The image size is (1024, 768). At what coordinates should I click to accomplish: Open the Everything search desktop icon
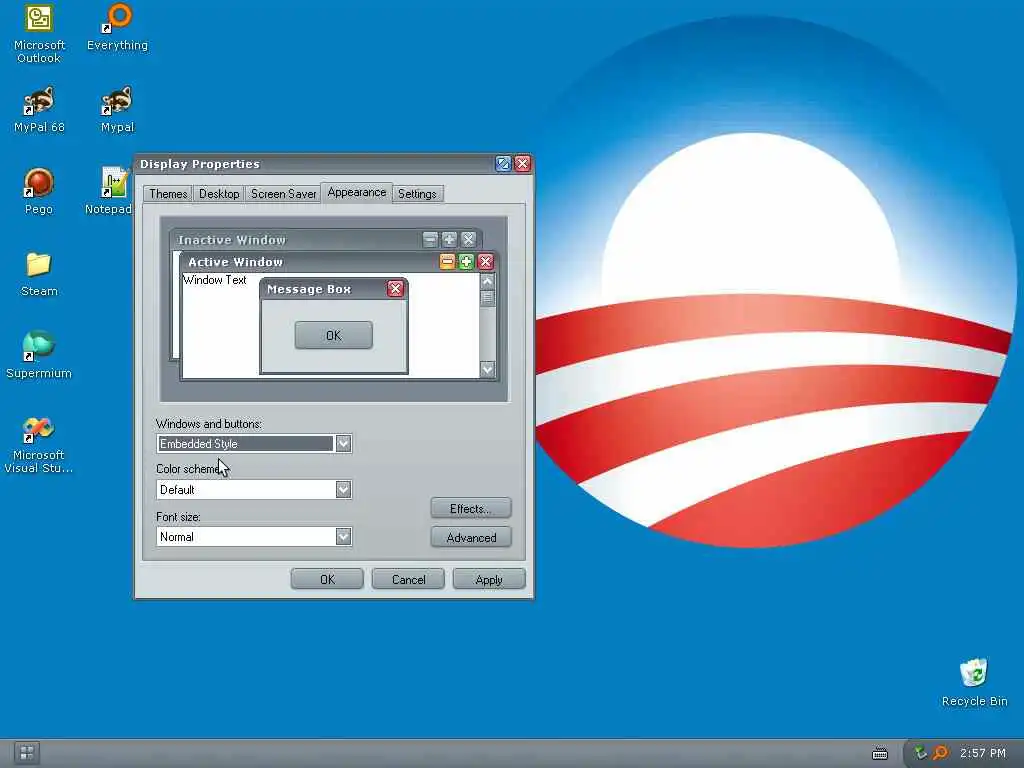118,27
